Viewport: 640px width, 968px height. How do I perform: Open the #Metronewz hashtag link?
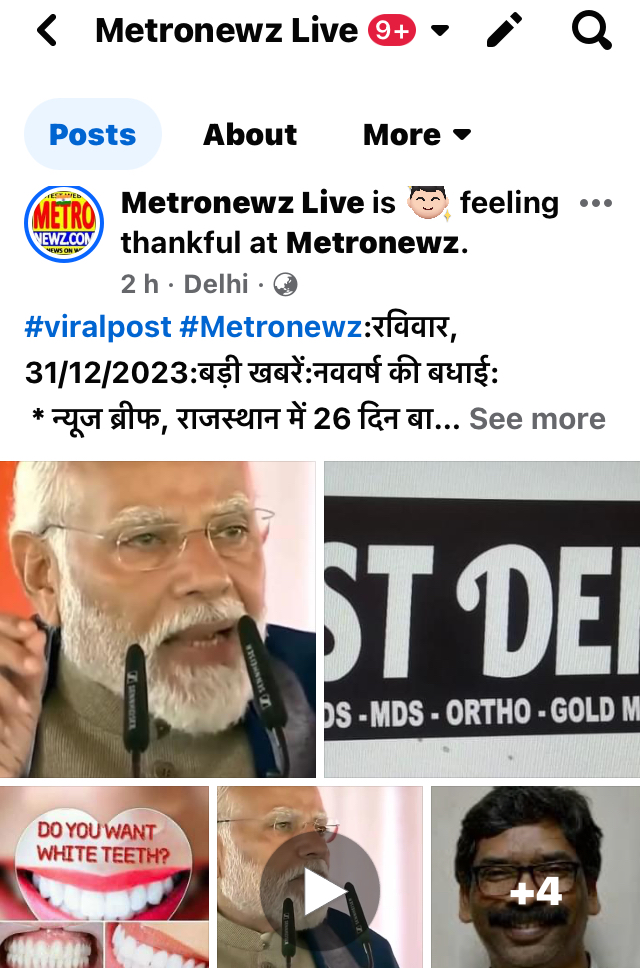270,327
